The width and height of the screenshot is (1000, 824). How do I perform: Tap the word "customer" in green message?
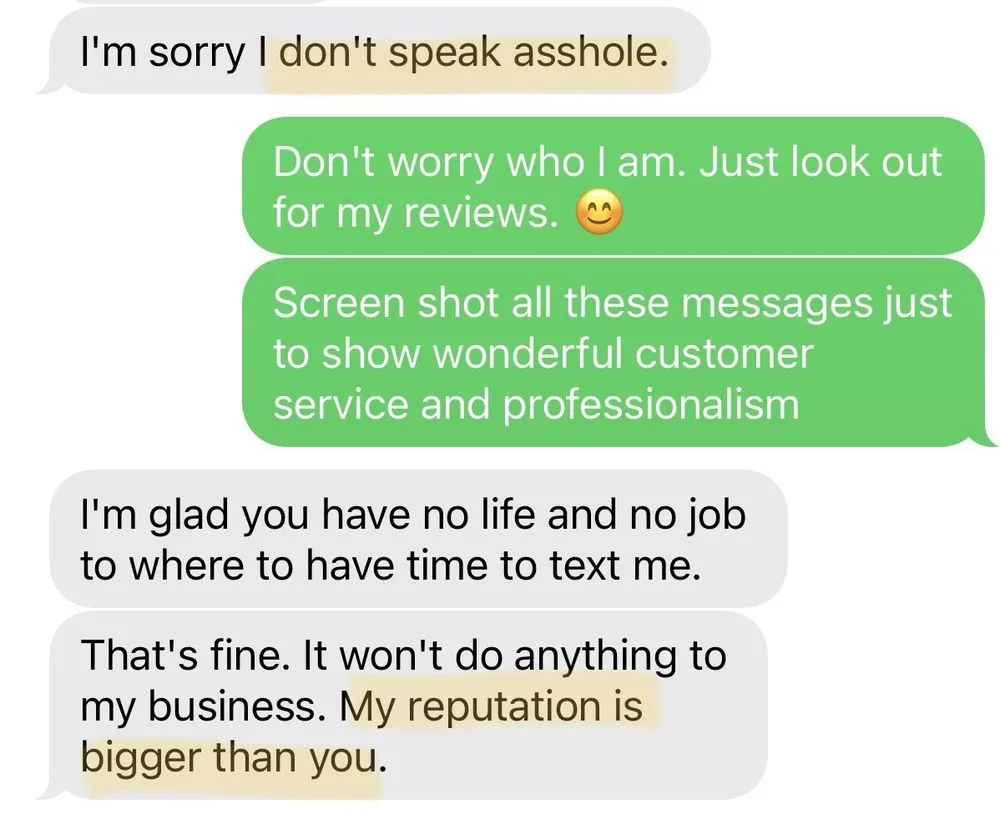(723, 353)
